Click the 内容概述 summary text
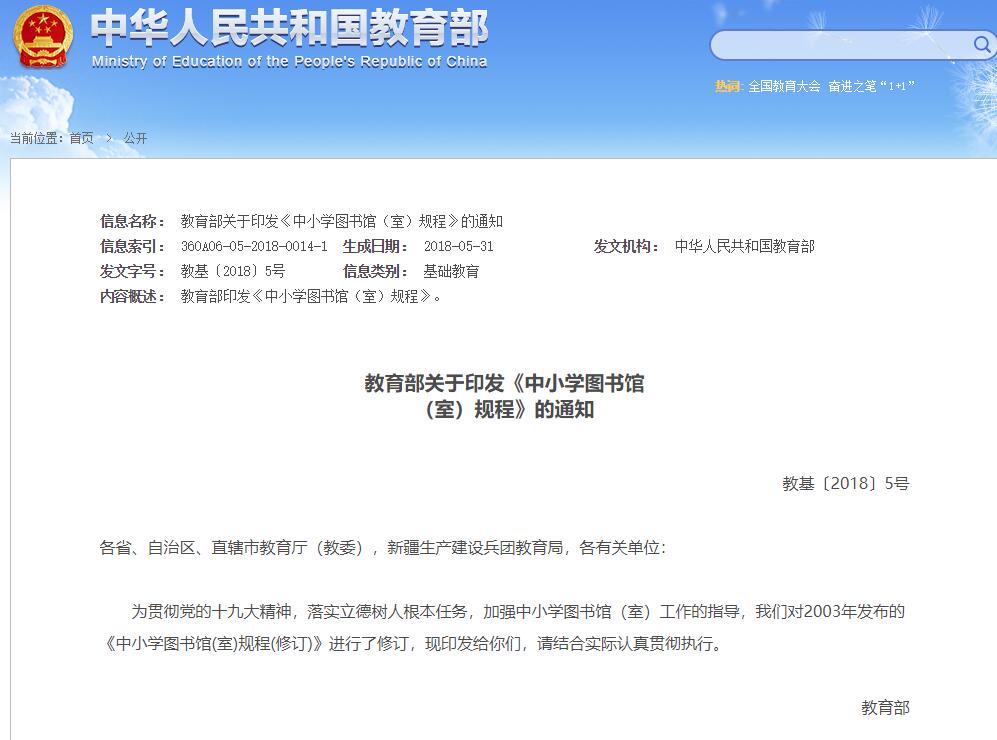 [311, 296]
